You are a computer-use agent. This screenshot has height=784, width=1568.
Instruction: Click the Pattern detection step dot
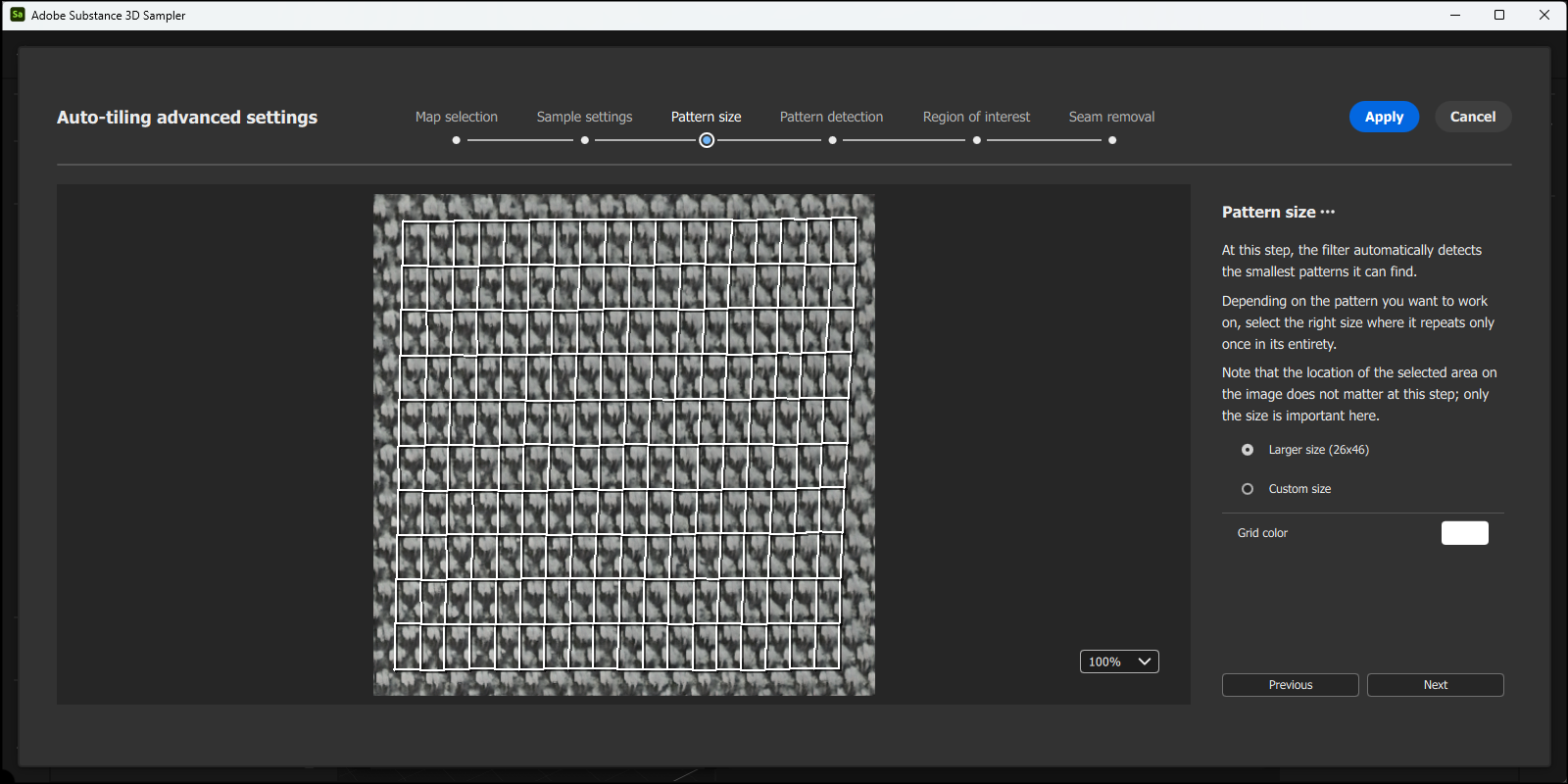click(832, 140)
